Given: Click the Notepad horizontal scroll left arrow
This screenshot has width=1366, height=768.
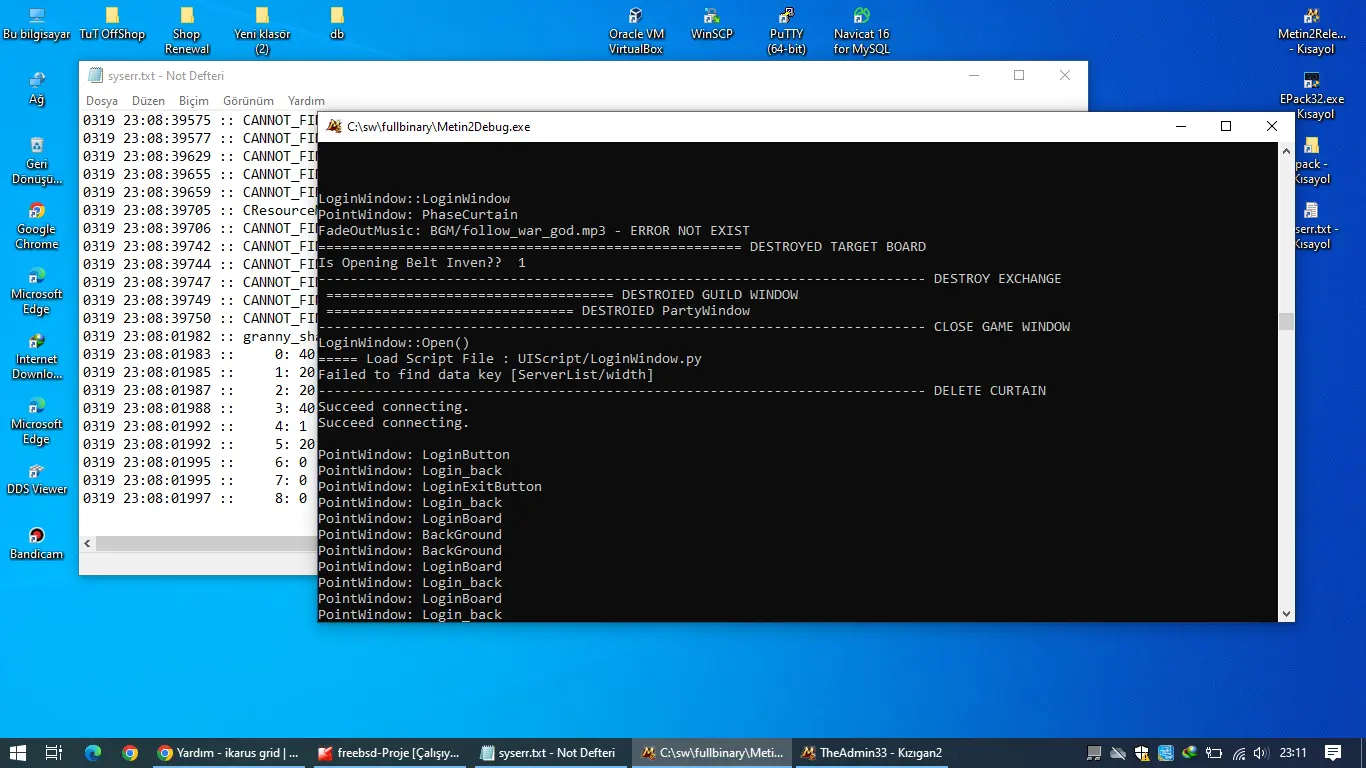Looking at the screenshot, I should (x=88, y=544).
